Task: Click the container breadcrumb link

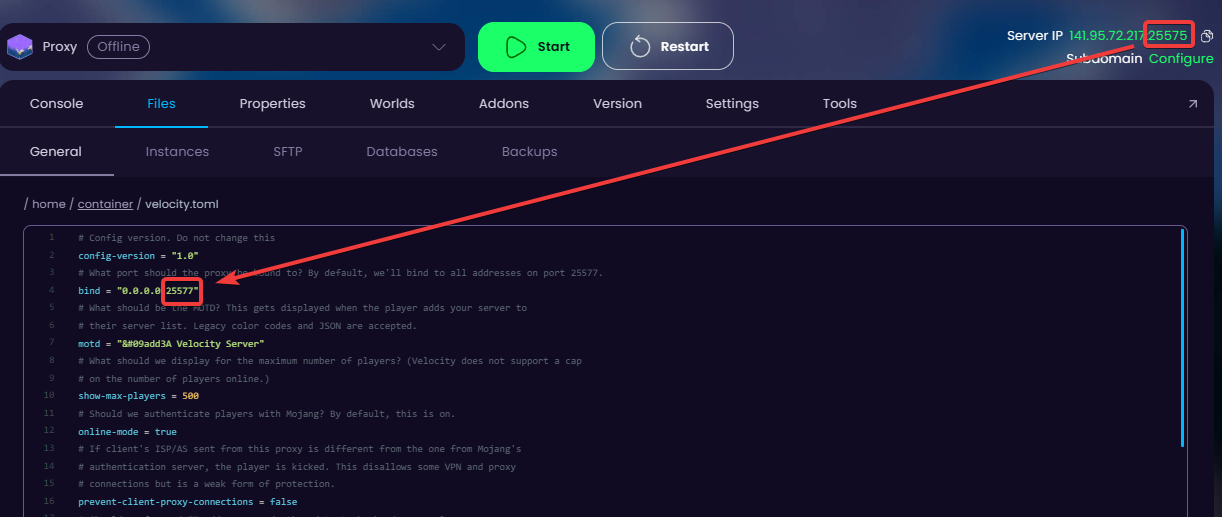Action: 105,204
